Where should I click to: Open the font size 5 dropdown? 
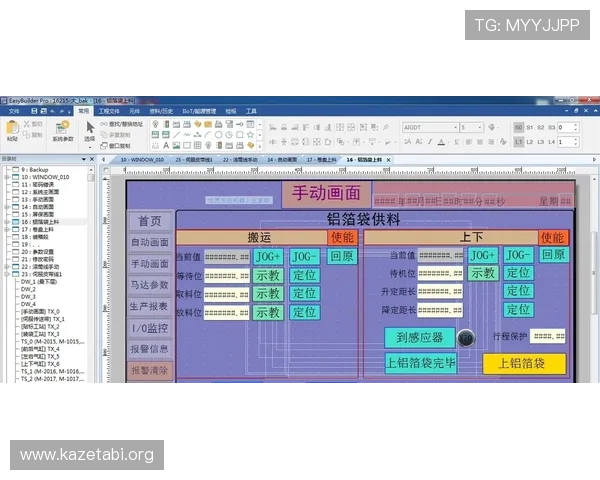point(479,127)
